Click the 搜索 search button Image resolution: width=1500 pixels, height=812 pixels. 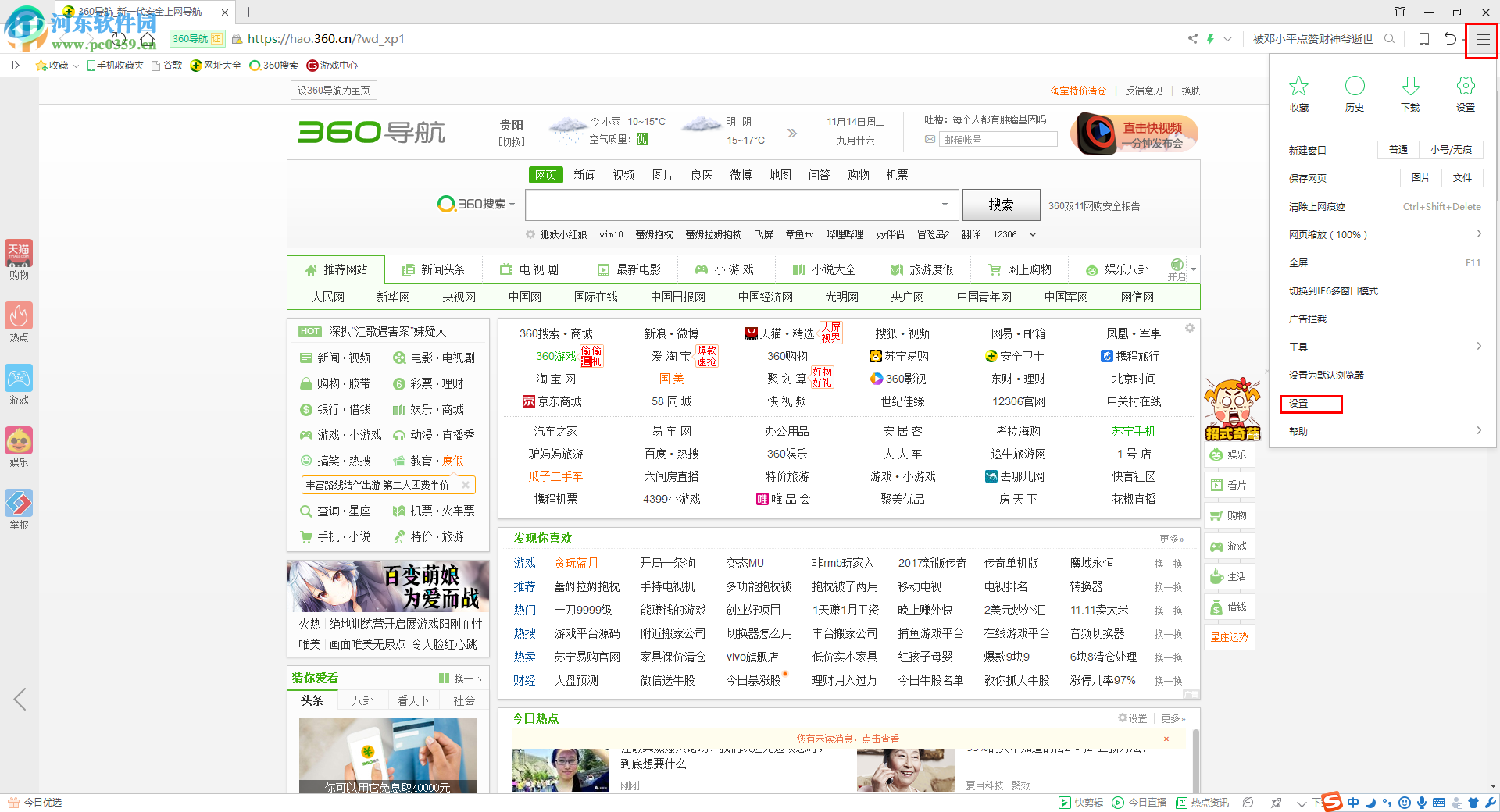pos(1001,205)
